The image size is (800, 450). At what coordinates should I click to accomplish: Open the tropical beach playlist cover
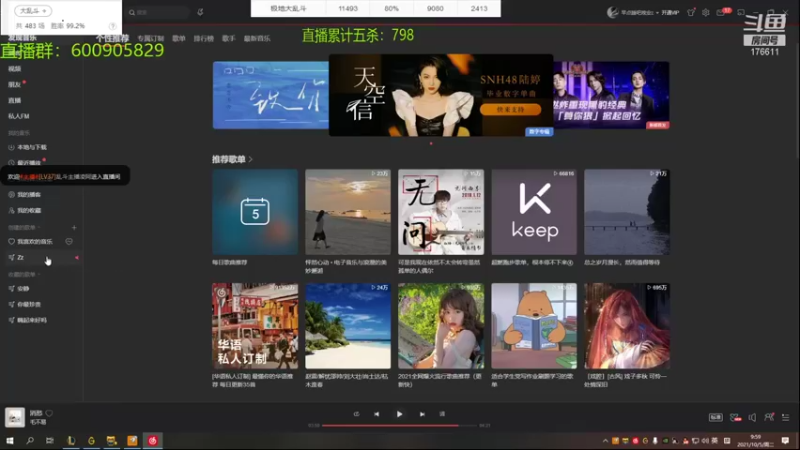(x=348, y=326)
